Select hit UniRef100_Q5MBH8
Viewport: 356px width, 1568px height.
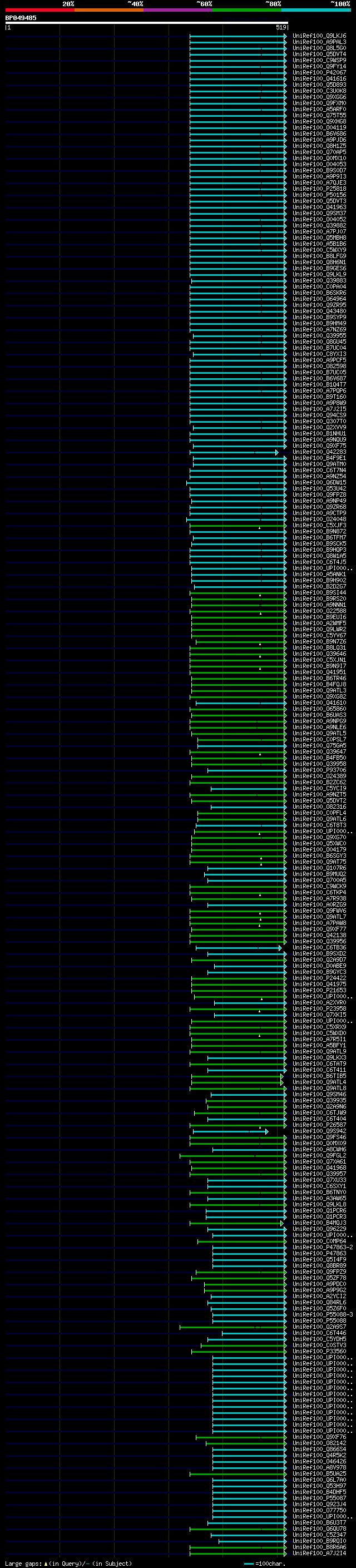[x=319, y=238]
